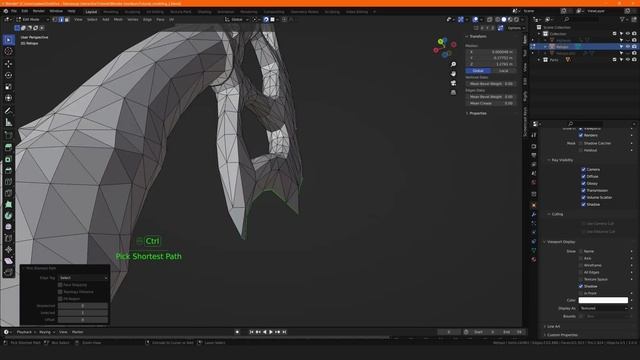Uncheck the Glossy ray visibility checkbox
Screen dimensions: 640x360
click(583, 183)
